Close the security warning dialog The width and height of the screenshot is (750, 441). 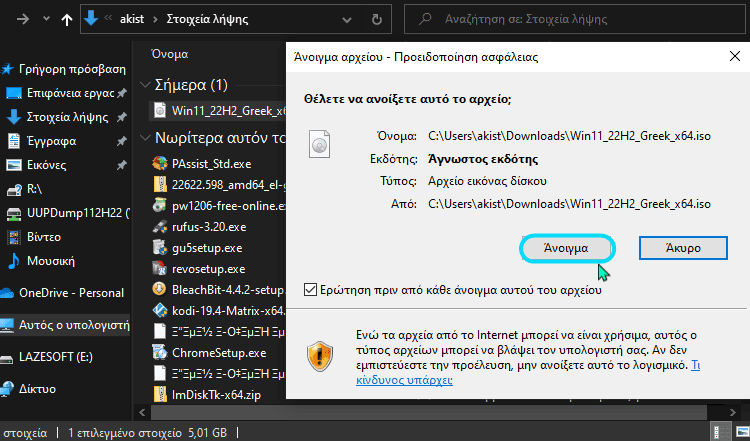point(735,56)
